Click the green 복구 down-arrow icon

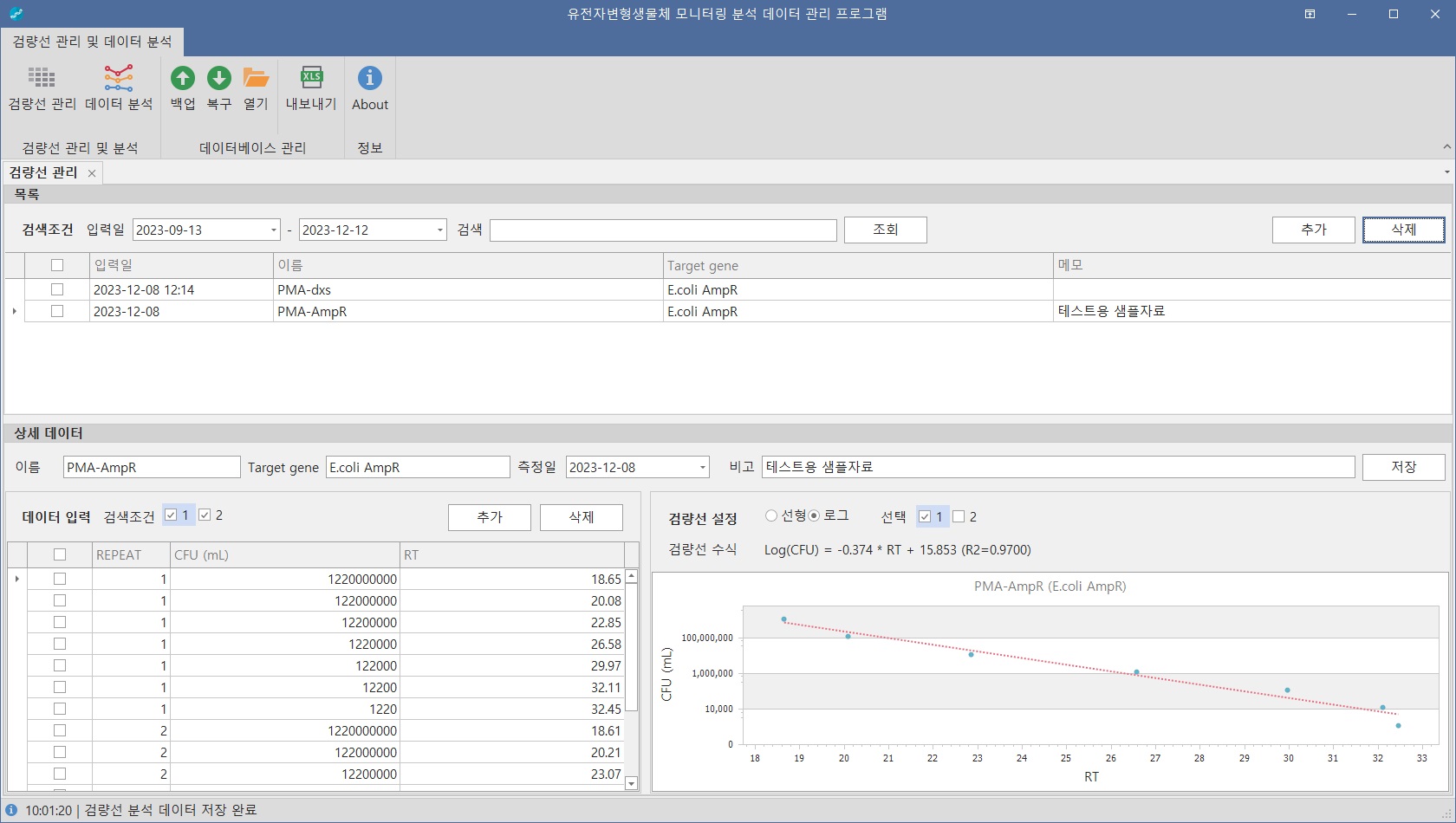(219, 79)
